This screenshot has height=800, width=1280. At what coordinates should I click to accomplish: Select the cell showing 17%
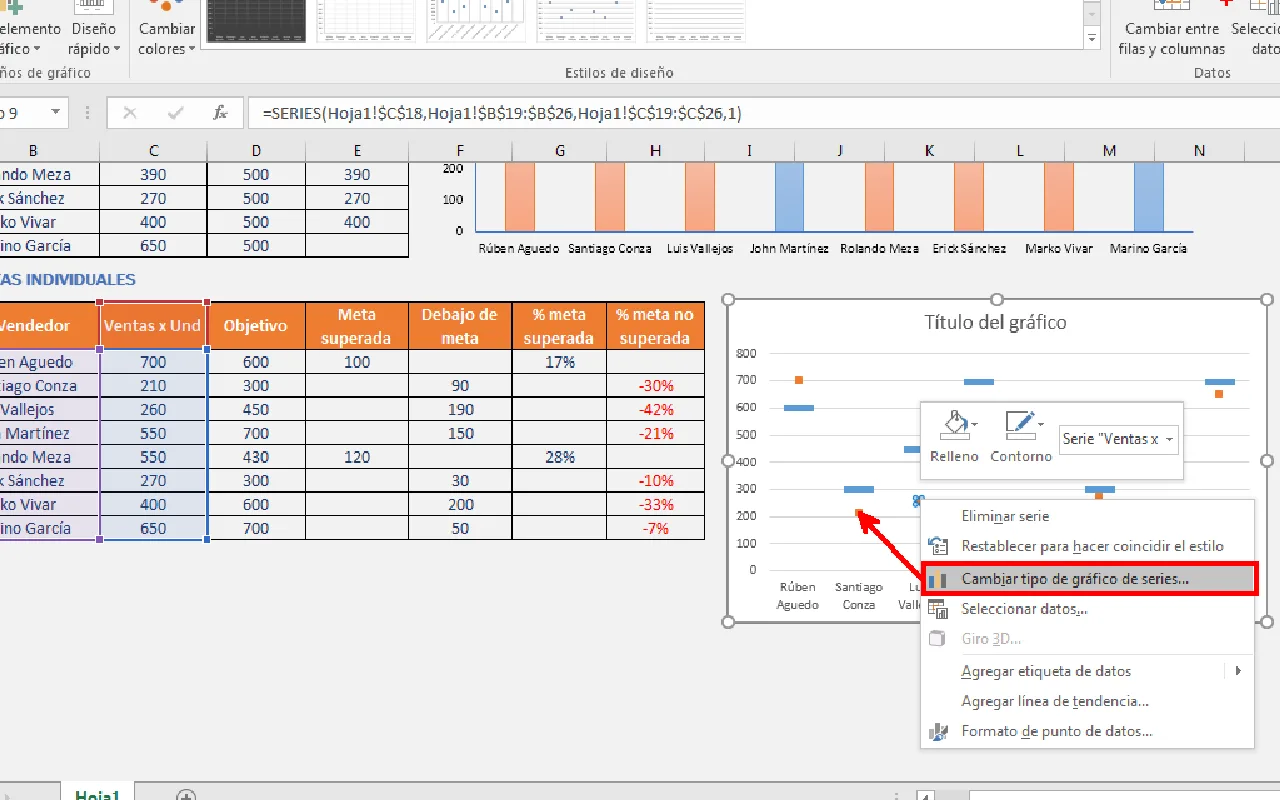[x=560, y=362]
